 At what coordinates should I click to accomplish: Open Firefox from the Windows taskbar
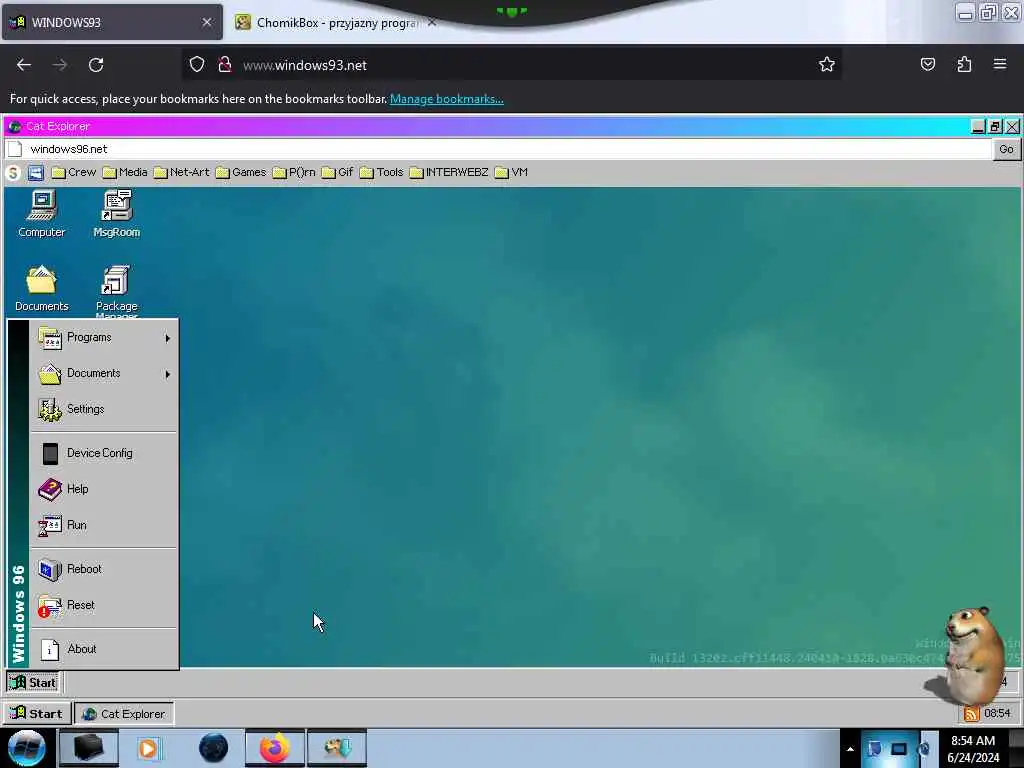(x=275, y=748)
